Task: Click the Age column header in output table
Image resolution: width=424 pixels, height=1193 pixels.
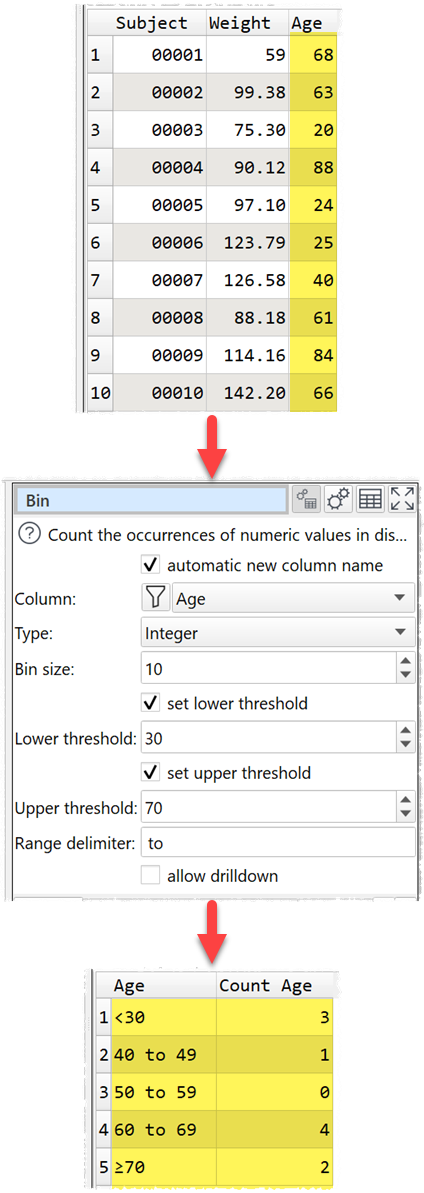Action: [164, 986]
